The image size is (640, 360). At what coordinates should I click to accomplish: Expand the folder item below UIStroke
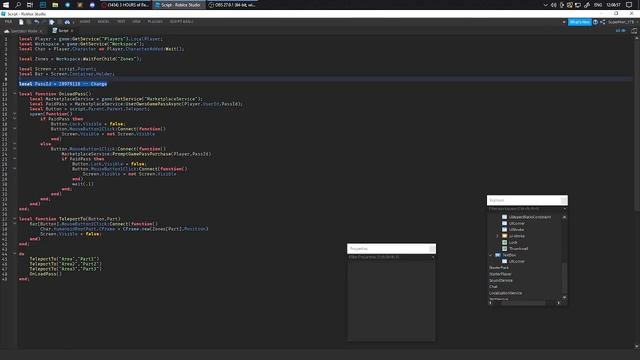pyautogui.click(x=497, y=236)
